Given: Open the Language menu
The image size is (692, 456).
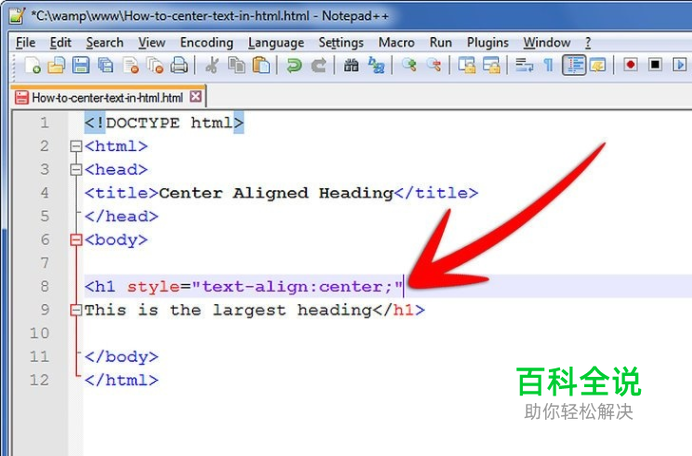Looking at the screenshot, I should click(276, 43).
